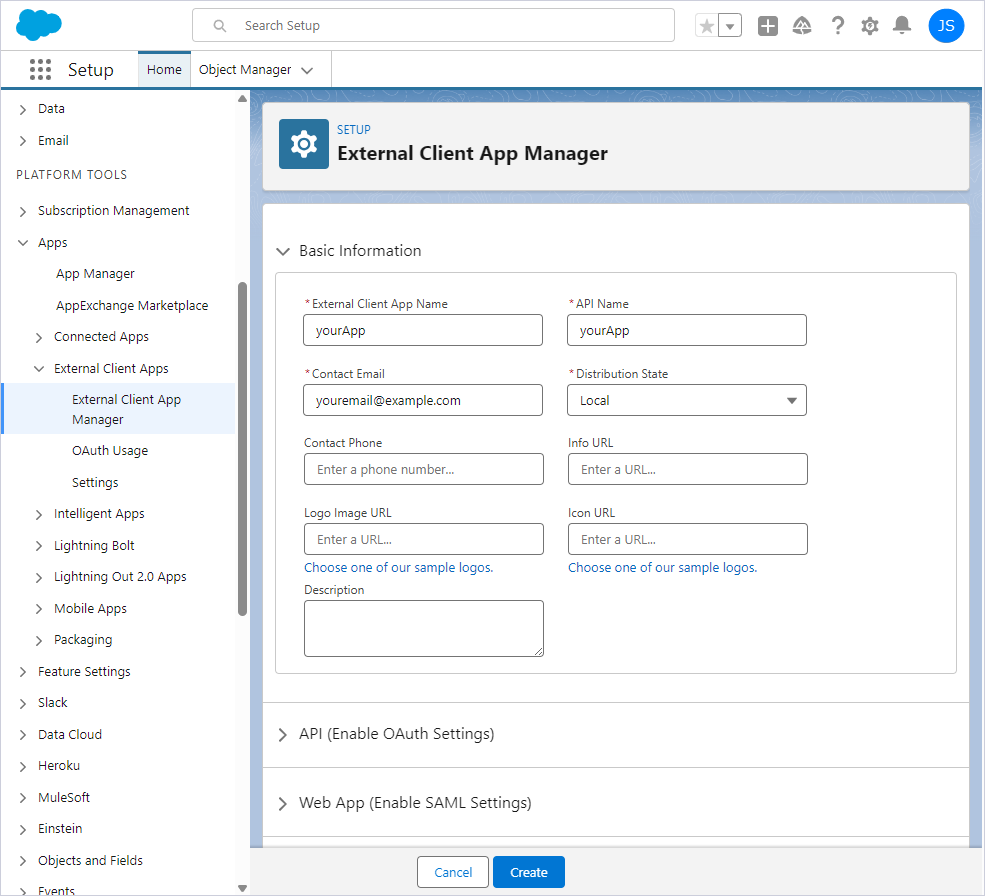Viewport: 985px width, 896px height.
Task: Open the App Launcher dots grid
Action: (40, 69)
